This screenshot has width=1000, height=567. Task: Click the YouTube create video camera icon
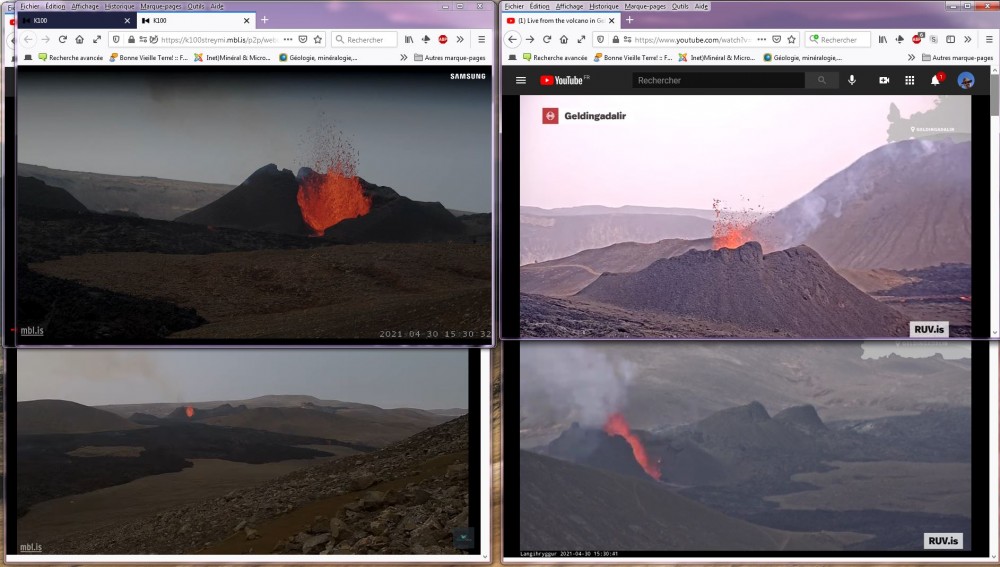pyautogui.click(x=884, y=80)
